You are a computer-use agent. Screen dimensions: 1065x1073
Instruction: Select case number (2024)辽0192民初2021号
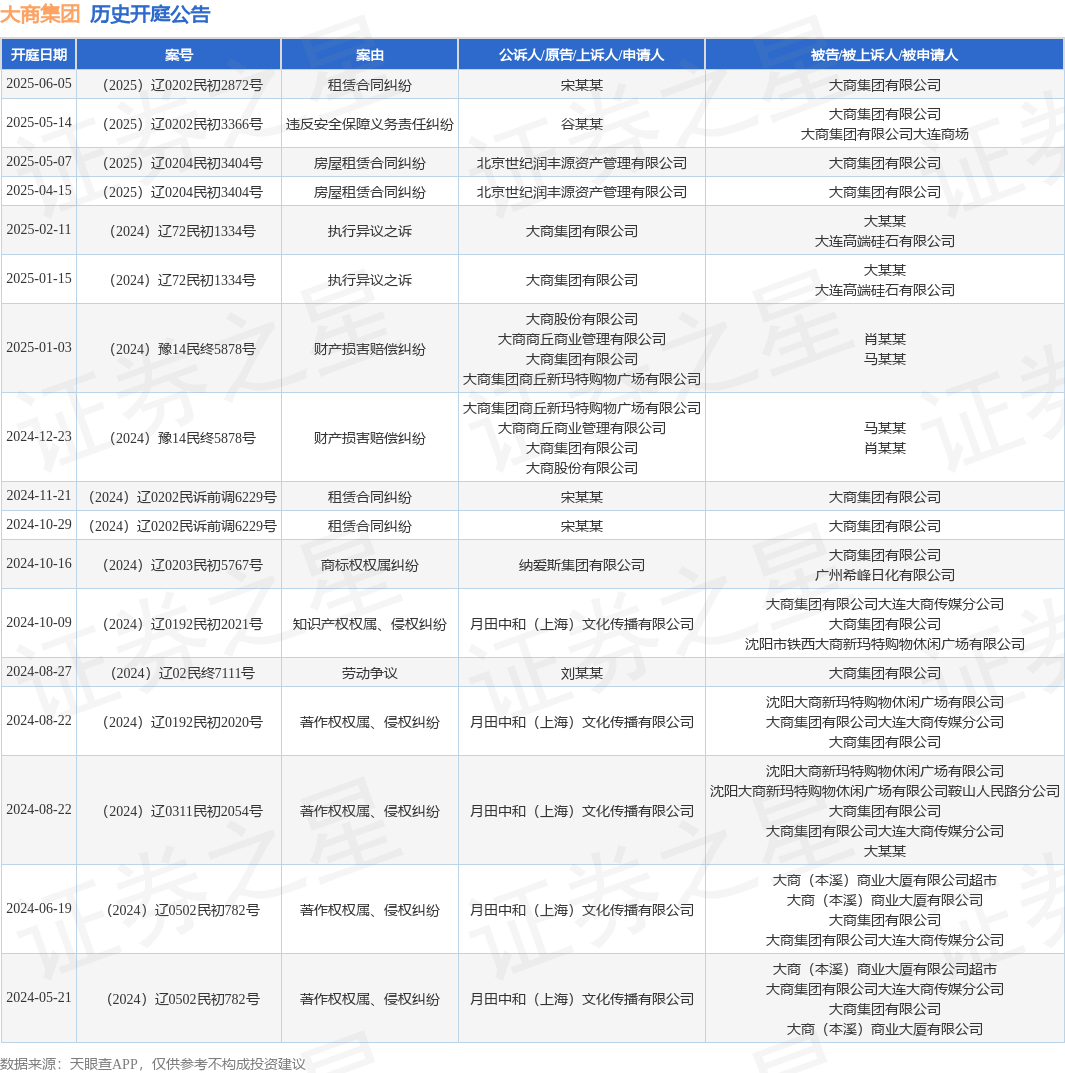(179, 624)
